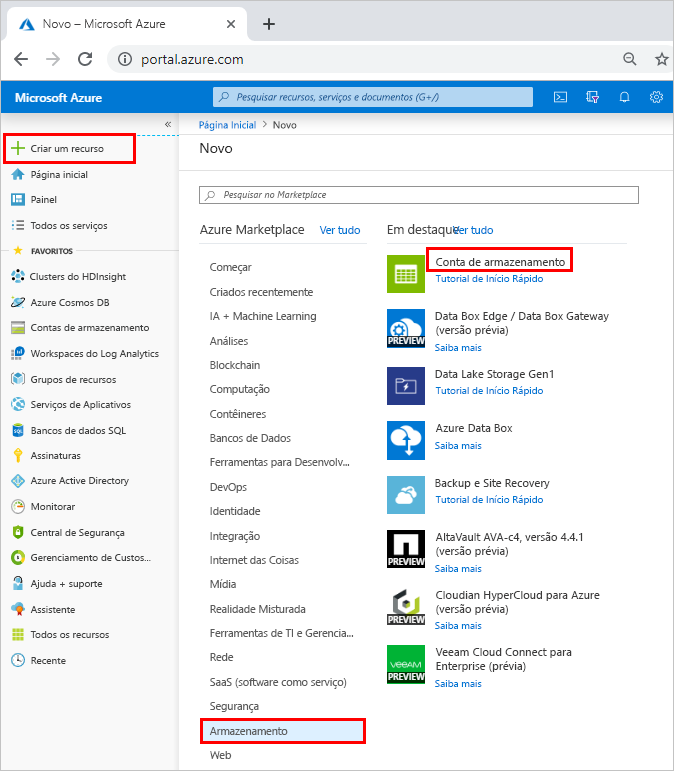Click Ver tudo next to Em destaque
The image size is (674, 771).
point(473,230)
